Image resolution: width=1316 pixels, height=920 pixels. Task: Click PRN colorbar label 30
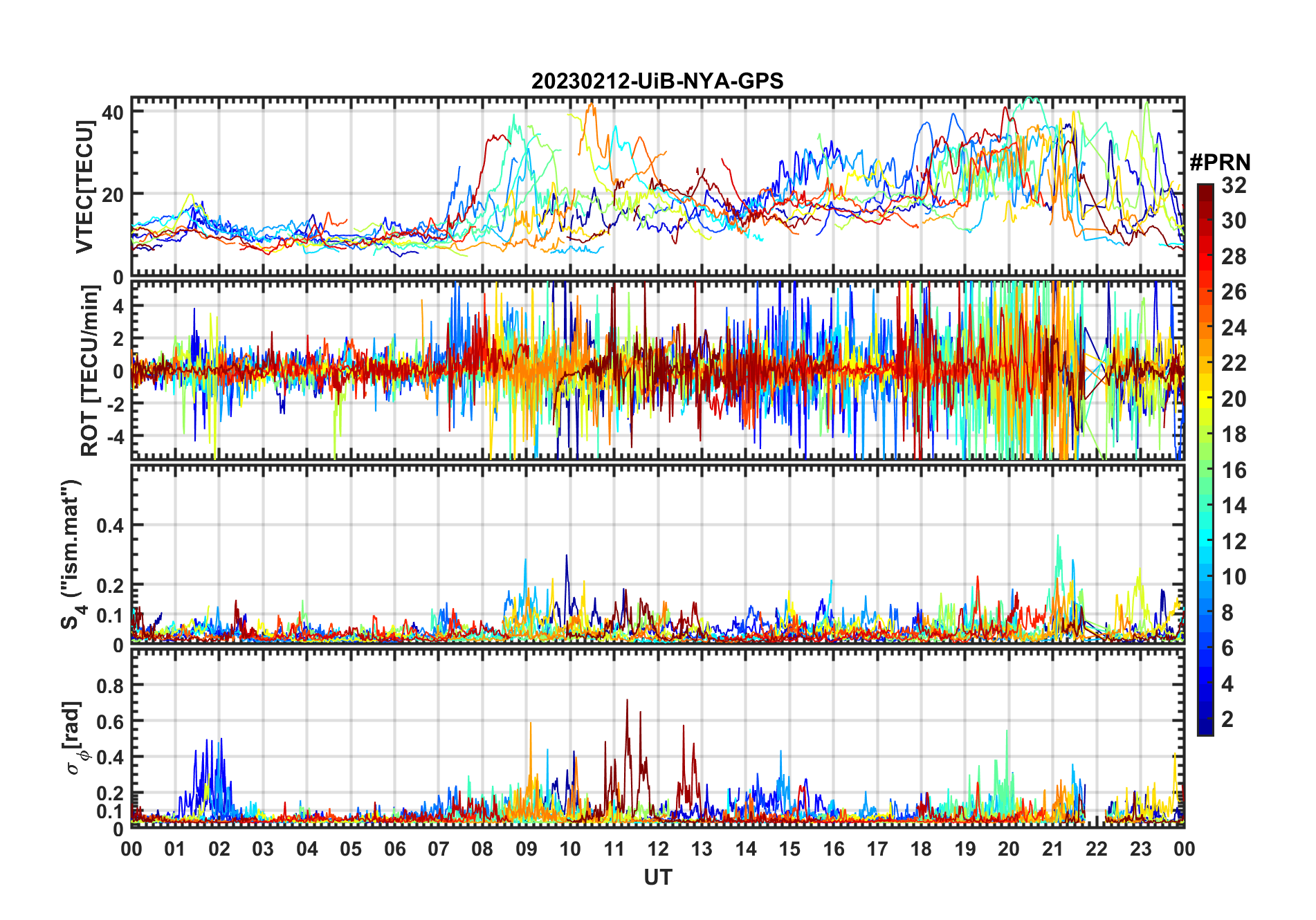click(1234, 221)
